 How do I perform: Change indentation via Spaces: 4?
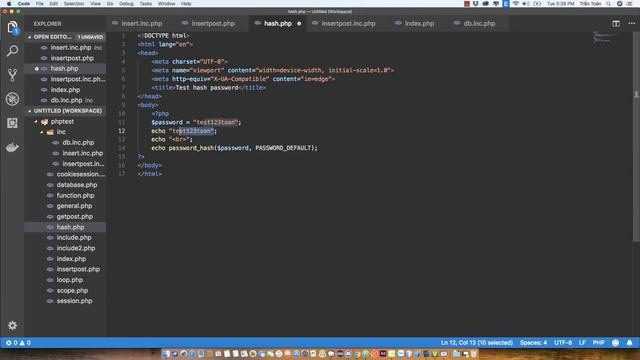point(533,343)
